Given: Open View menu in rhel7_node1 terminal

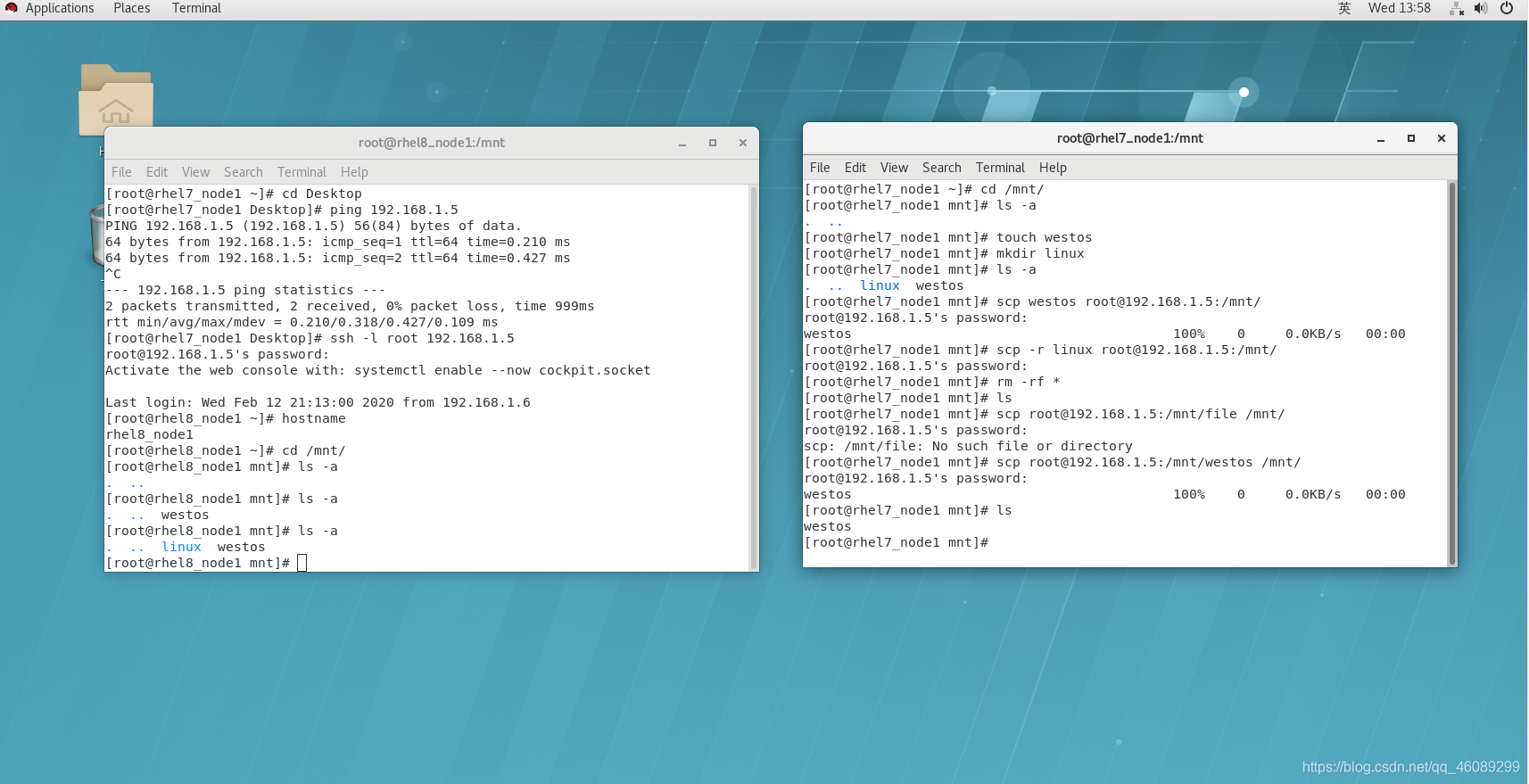Looking at the screenshot, I should pos(894,168).
